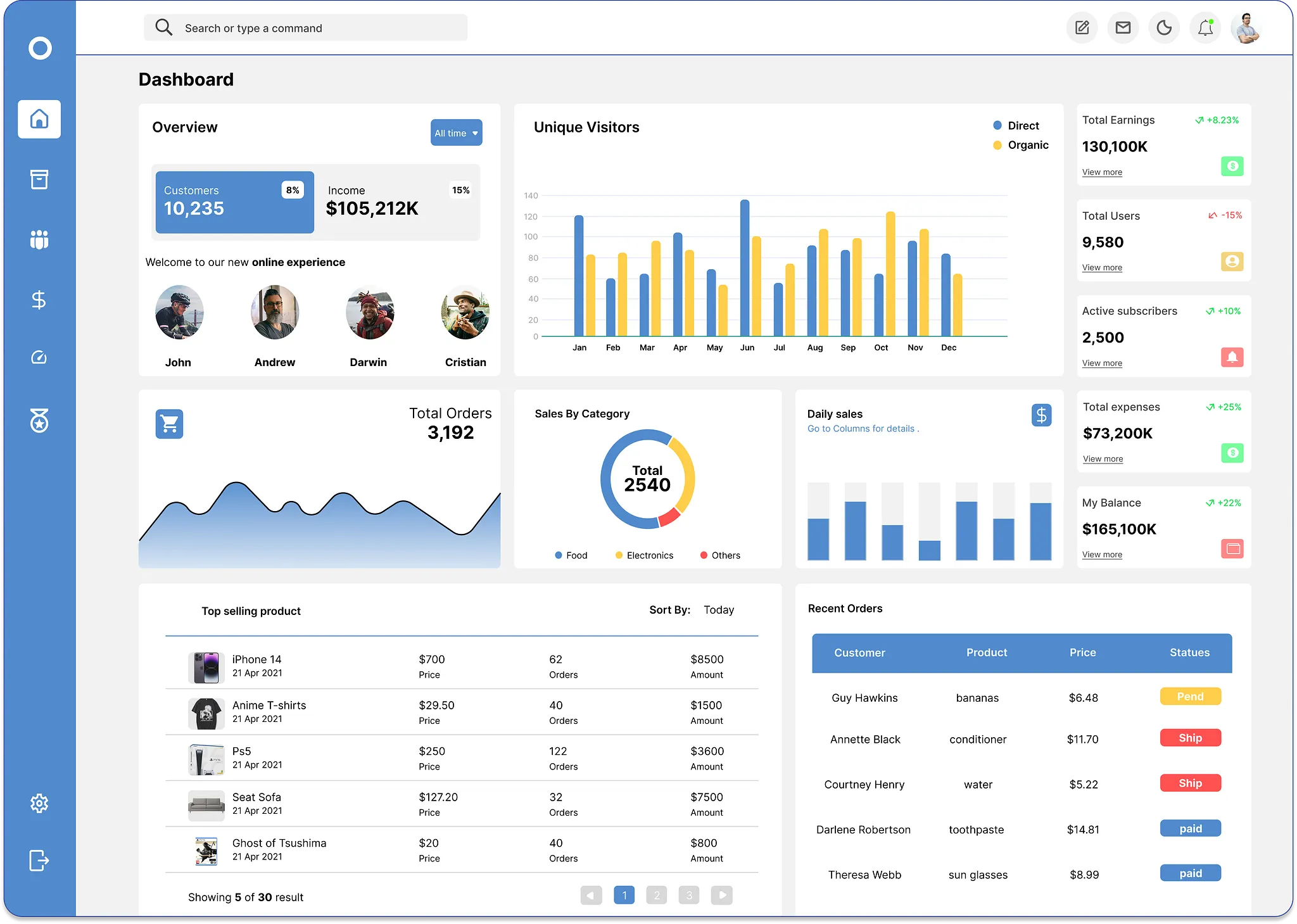Click the logout icon in sidebar
Screen dimensions: 1297x924
39,860
